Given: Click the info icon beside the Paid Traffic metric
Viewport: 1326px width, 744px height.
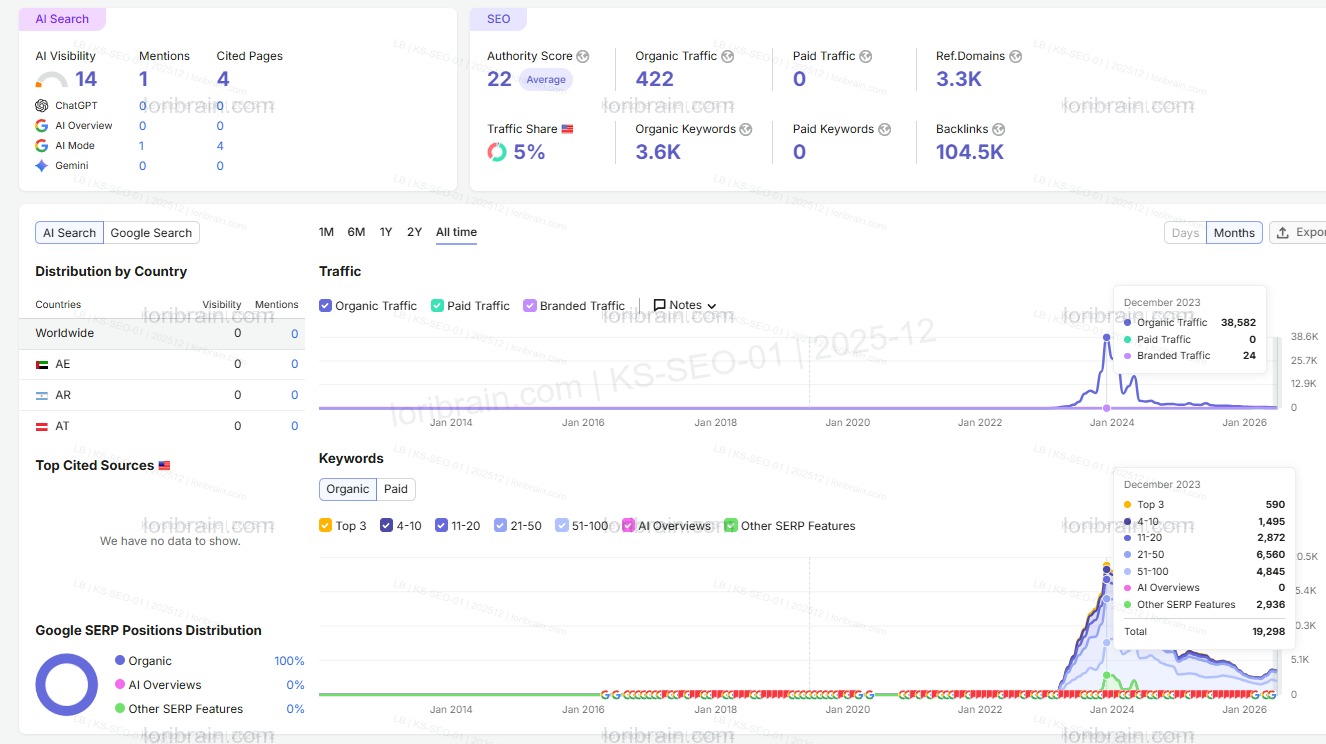Looking at the screenshot, I should [x=866, y=57].
